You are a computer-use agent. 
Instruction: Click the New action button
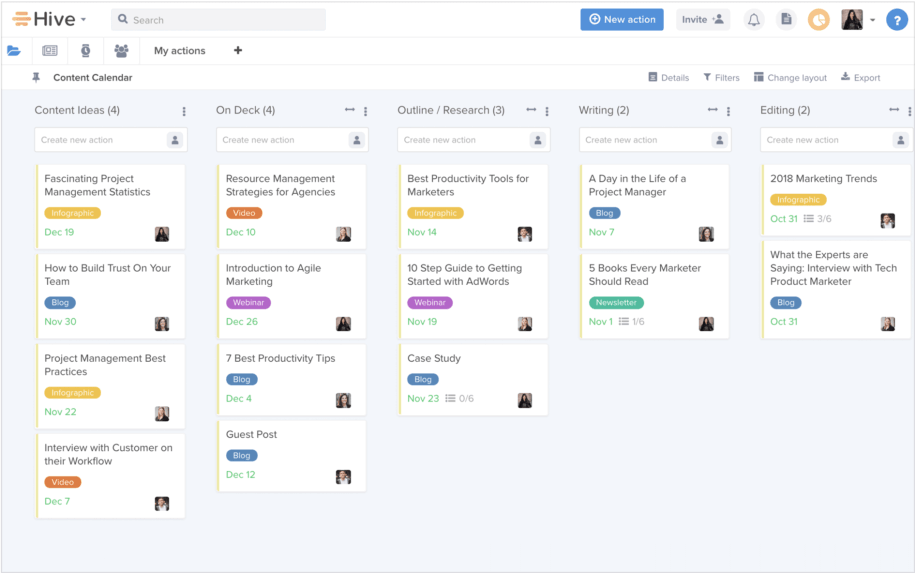click(x=622, y=20)
